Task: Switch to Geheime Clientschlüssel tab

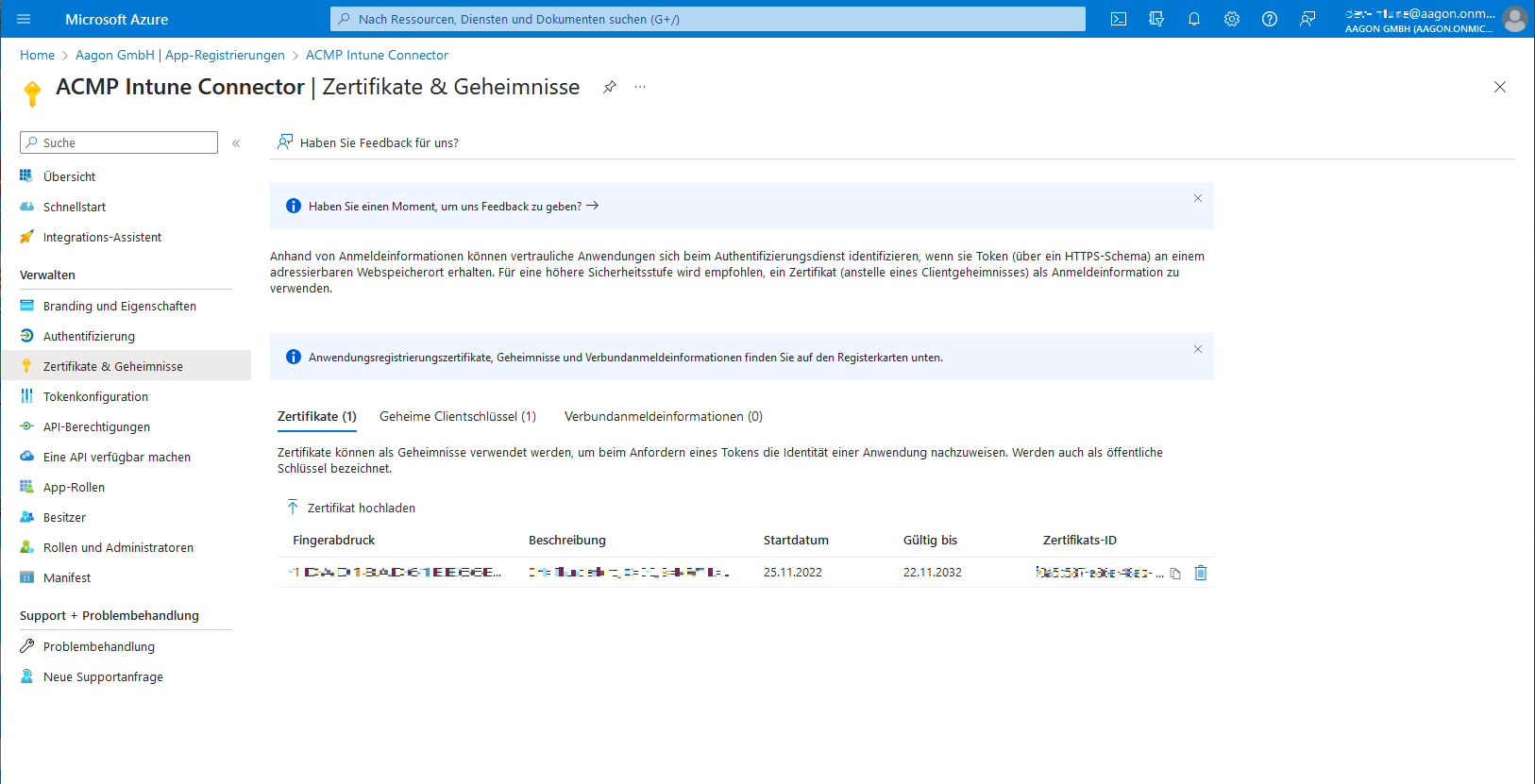Action: pyautogui.click(x=457, y=416)
